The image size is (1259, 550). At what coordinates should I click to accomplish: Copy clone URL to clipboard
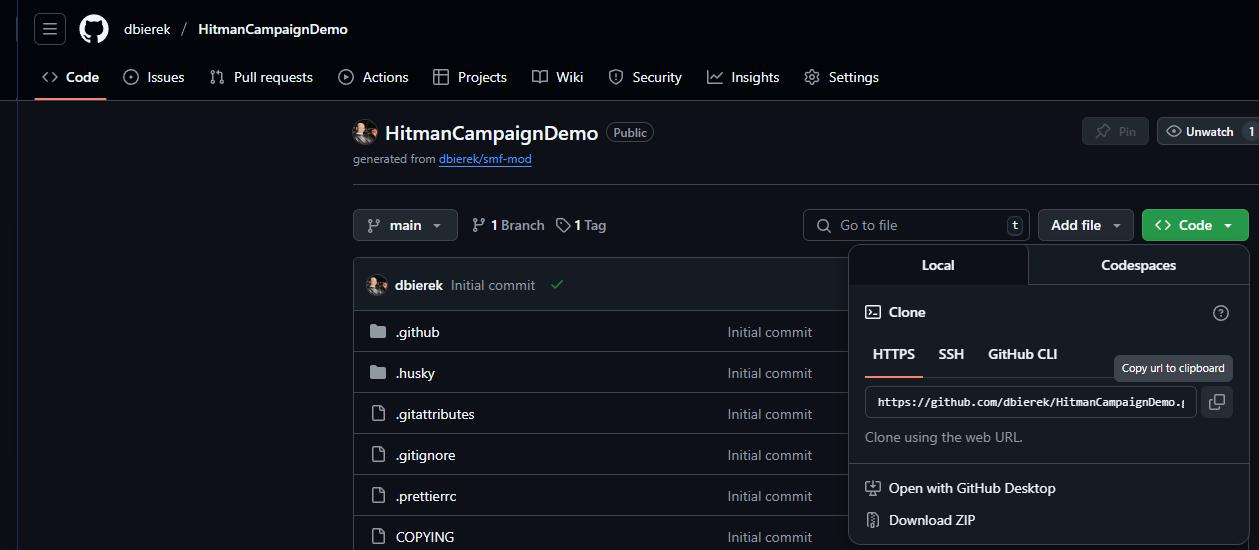coord(1217,402)
